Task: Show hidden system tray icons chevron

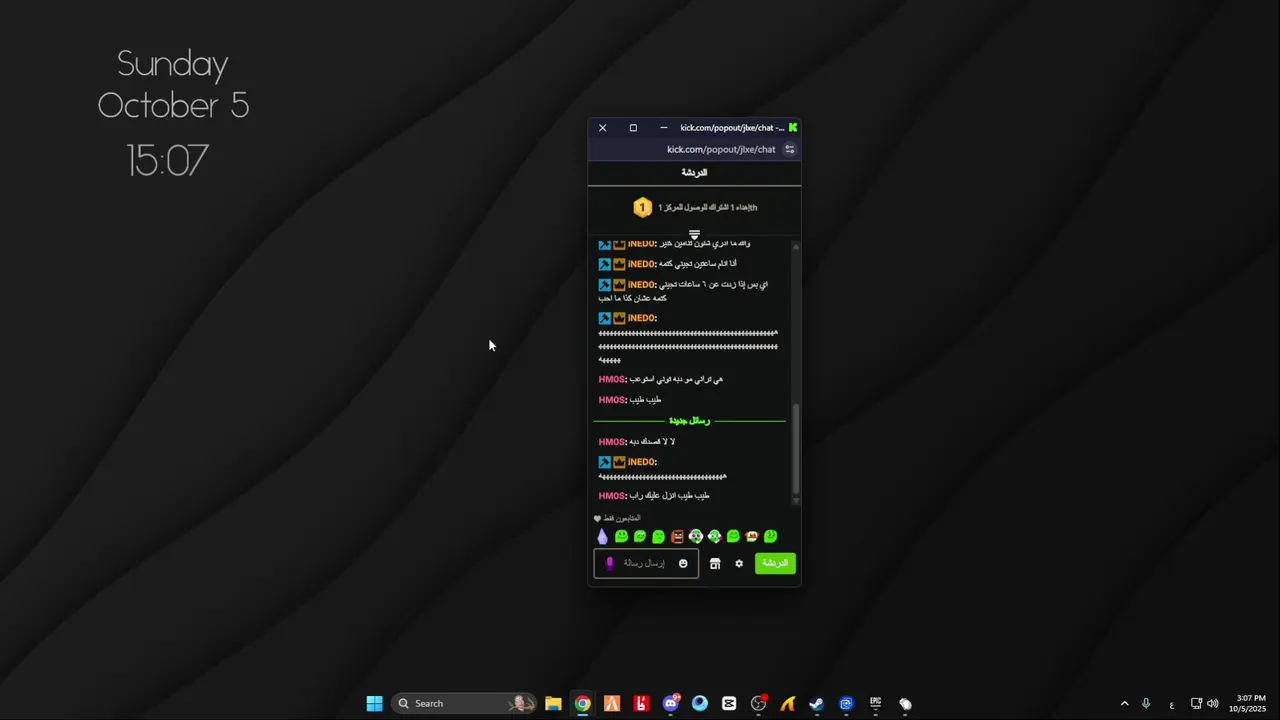Action: pyautogui.click(x=1124, y=703)
